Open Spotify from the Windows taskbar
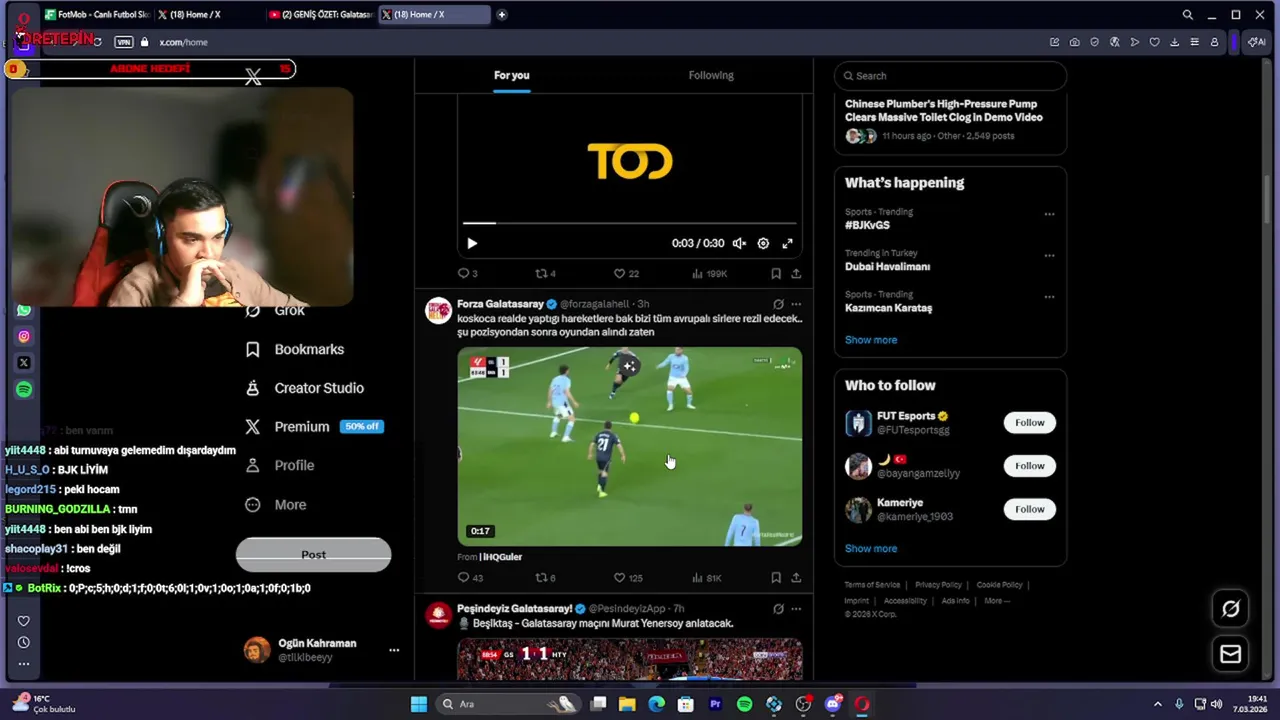This screenshot has height=720, width=1280. coord(744,704)
